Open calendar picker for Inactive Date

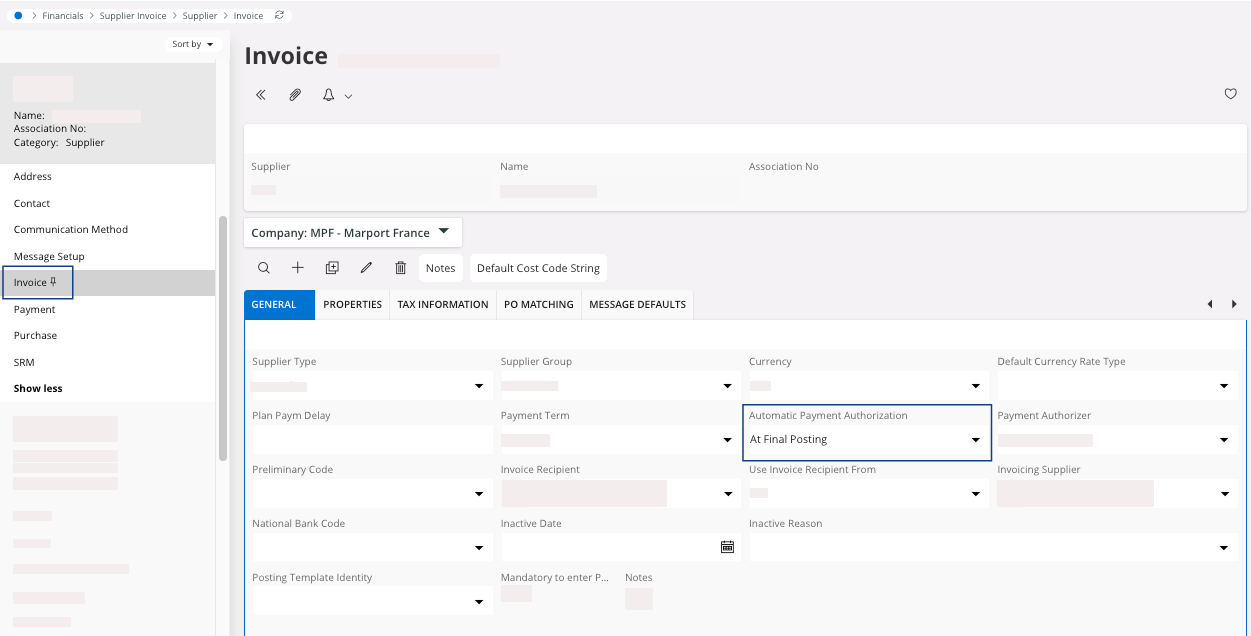point(727,547)
